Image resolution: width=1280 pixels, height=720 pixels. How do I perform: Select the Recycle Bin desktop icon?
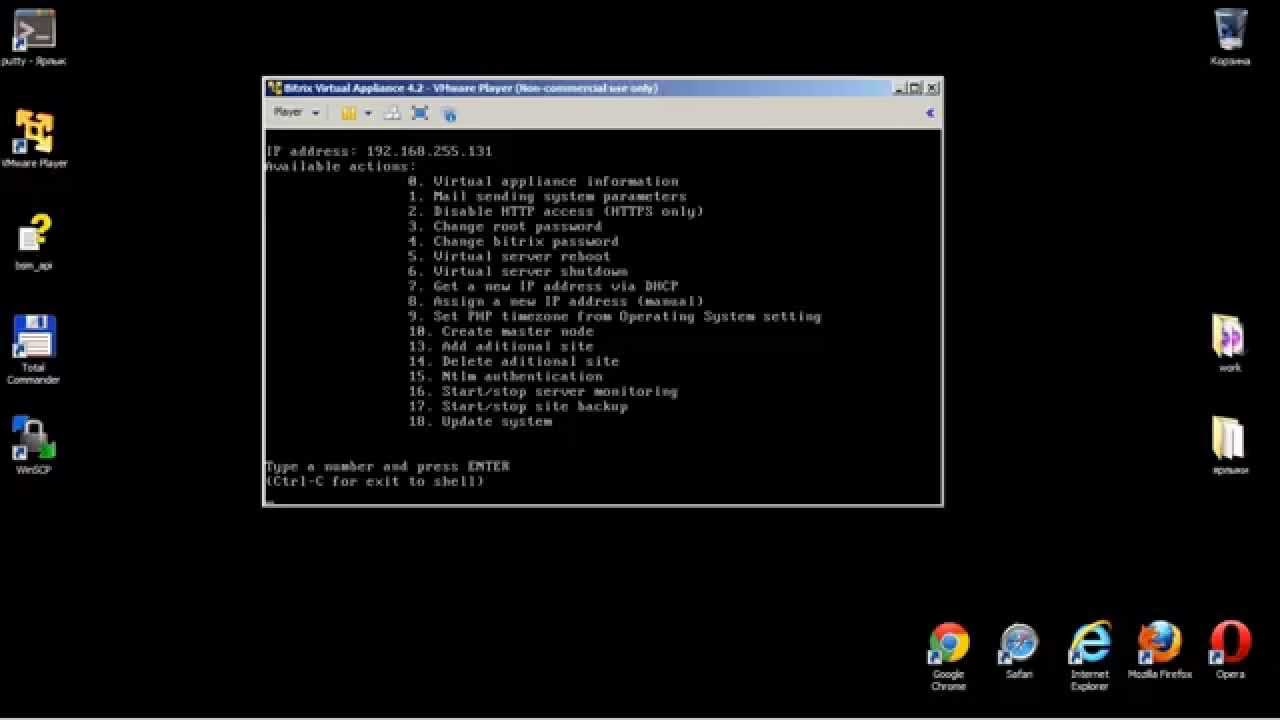click(1229, 37)
